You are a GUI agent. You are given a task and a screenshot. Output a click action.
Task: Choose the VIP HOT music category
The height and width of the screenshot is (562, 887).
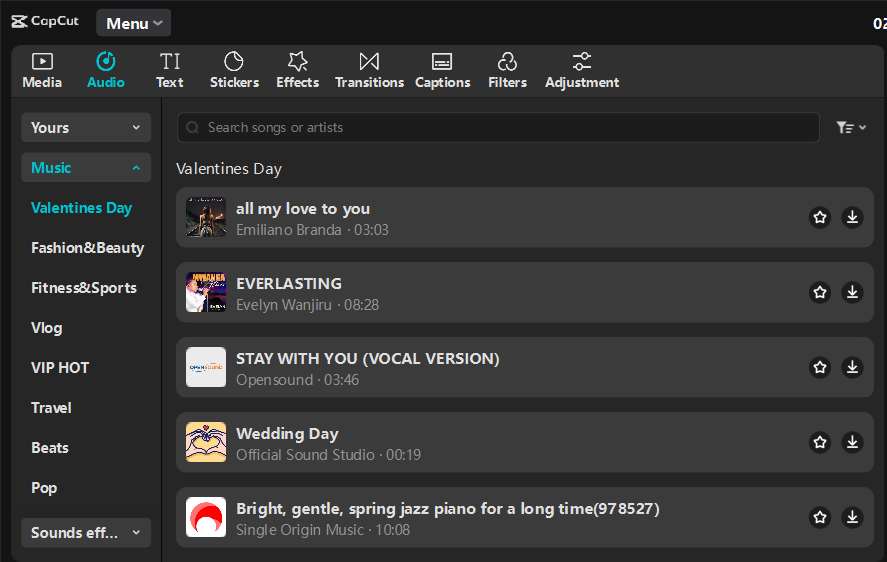[60, 368]
